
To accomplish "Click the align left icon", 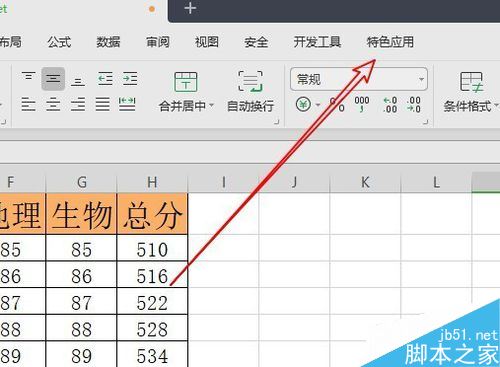I will click(28, 104).
